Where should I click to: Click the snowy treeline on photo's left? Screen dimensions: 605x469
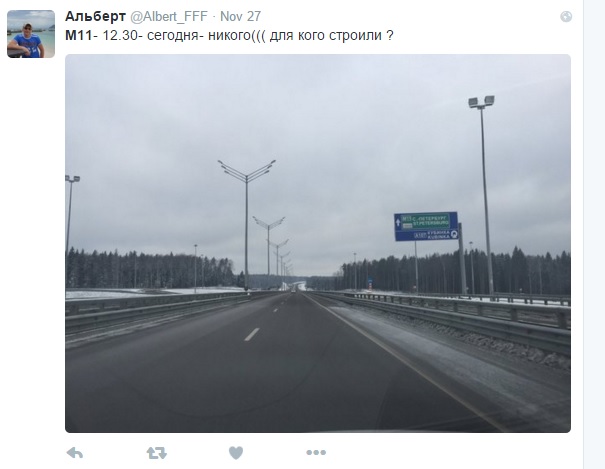[150, 269]
